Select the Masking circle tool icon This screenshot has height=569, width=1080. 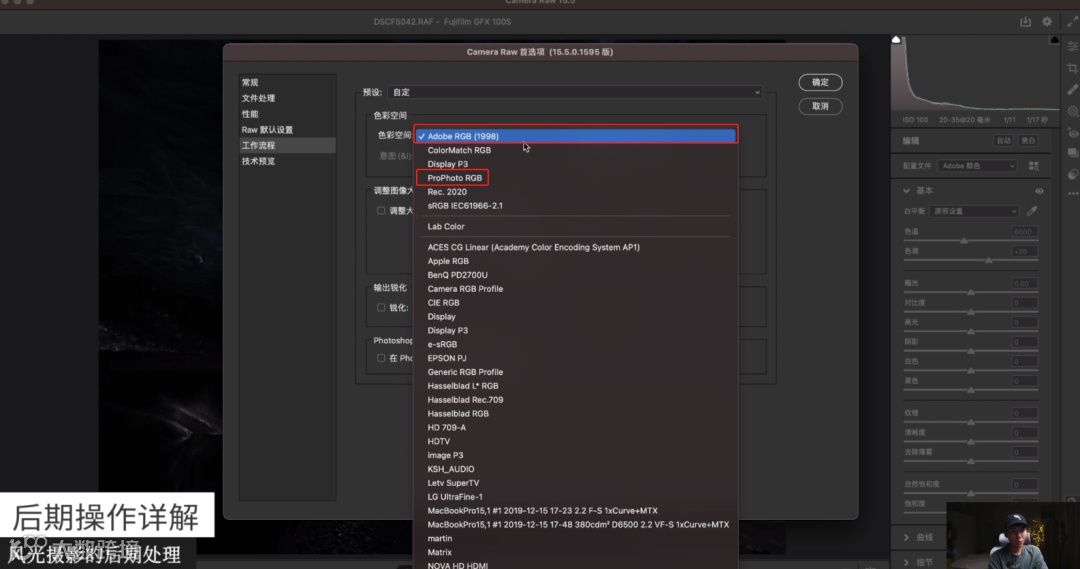pos(1072,112)
